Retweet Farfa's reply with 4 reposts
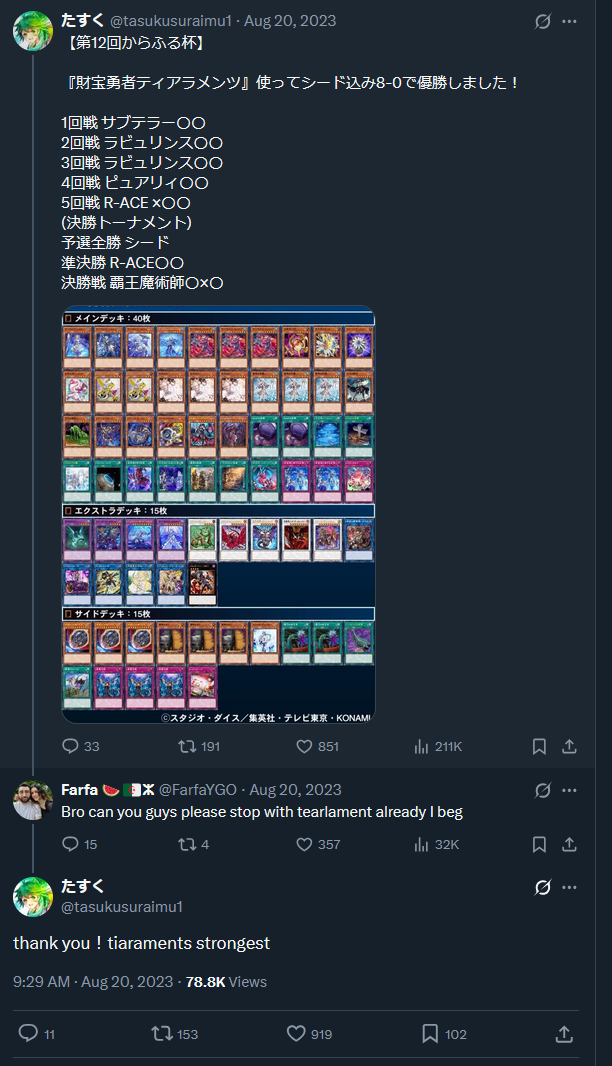 [193, 844]
